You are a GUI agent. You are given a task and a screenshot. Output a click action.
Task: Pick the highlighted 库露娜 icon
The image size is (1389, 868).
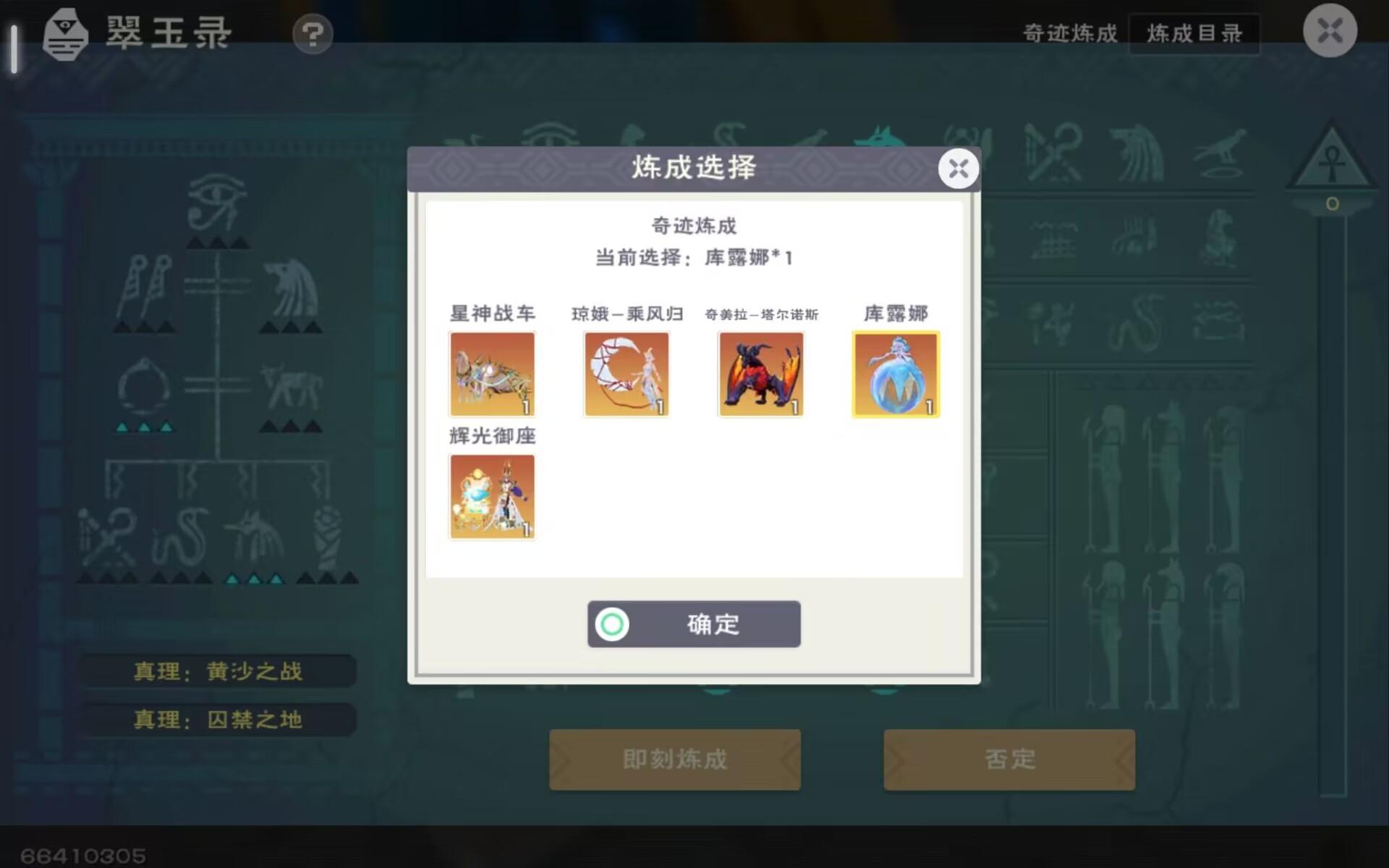(x=896, y=374)
